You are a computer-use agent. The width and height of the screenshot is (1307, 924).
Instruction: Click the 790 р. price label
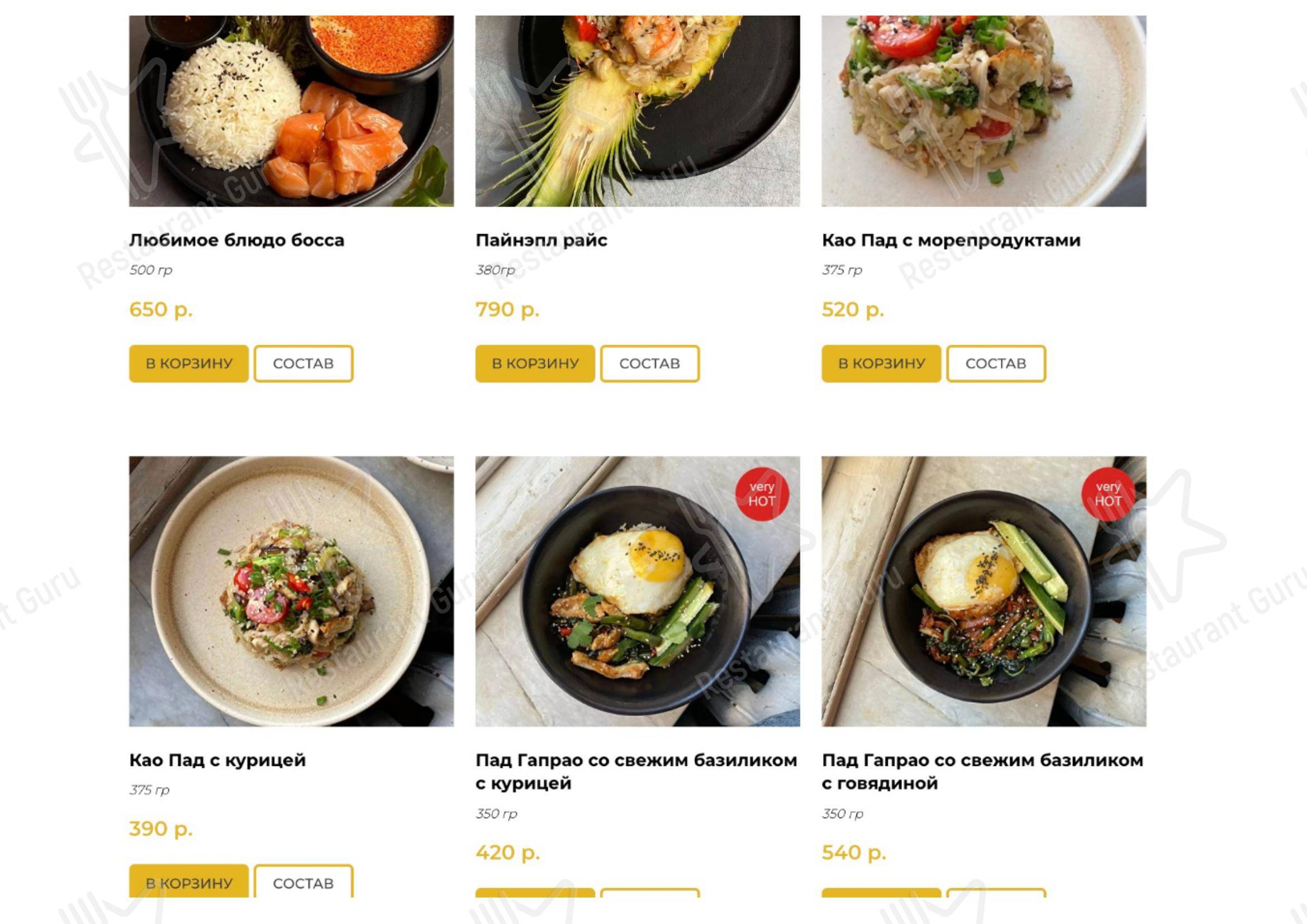(507, 310)
